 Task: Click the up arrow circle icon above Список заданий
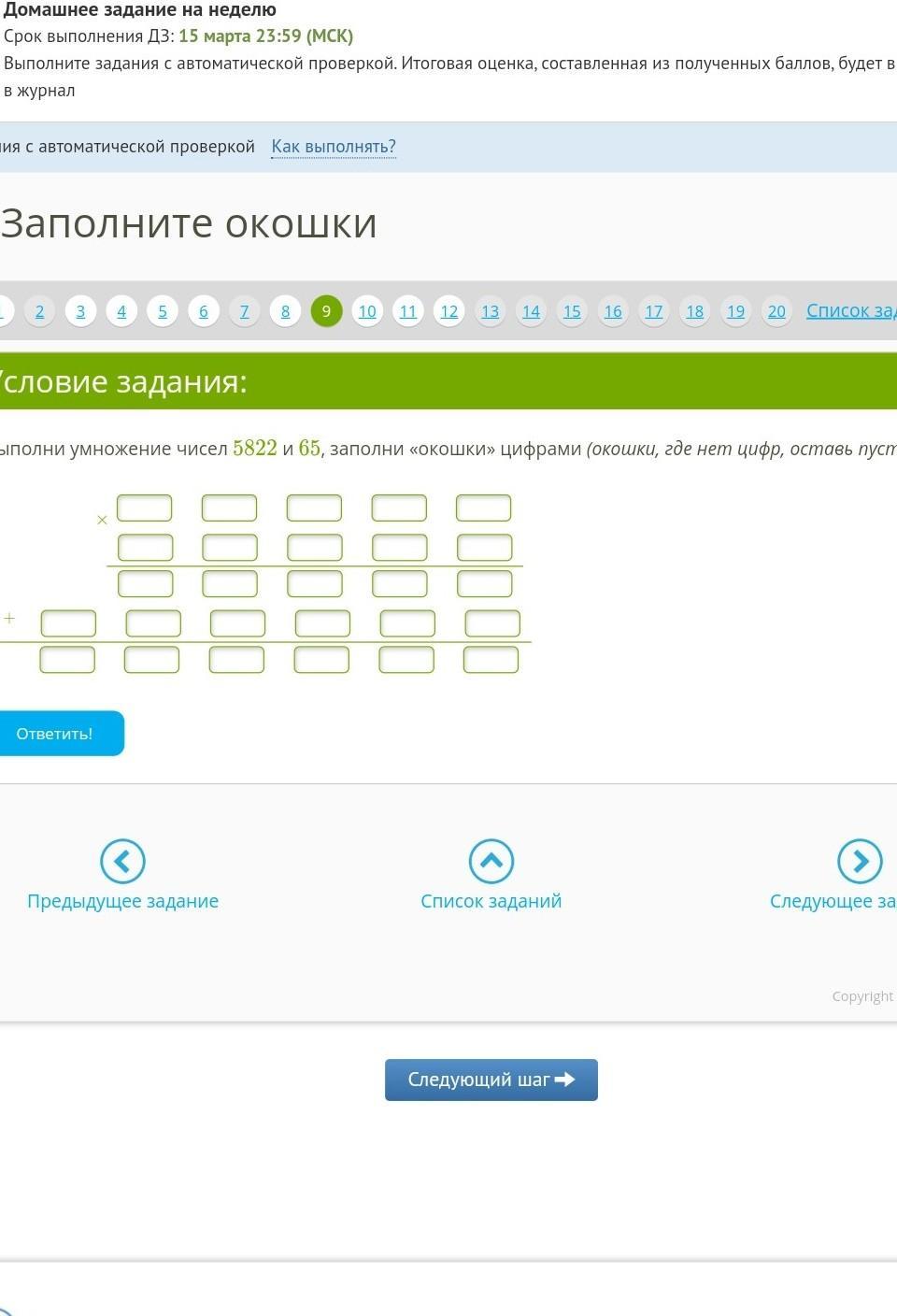pos(491,861)
